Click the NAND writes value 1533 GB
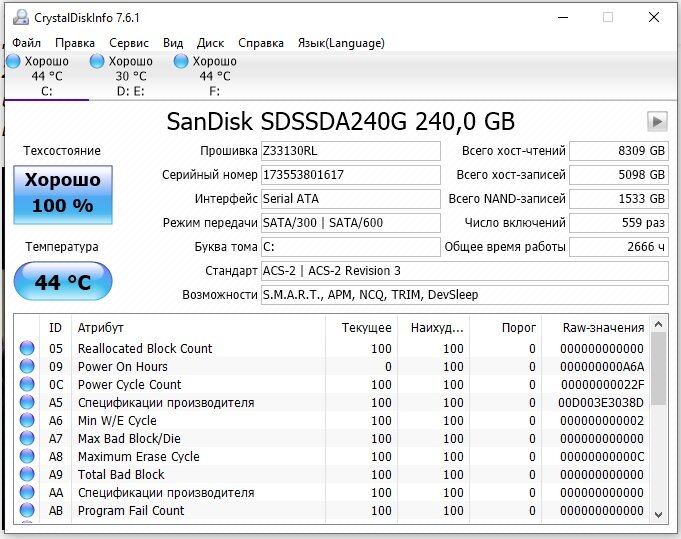 tap(619, 198)
